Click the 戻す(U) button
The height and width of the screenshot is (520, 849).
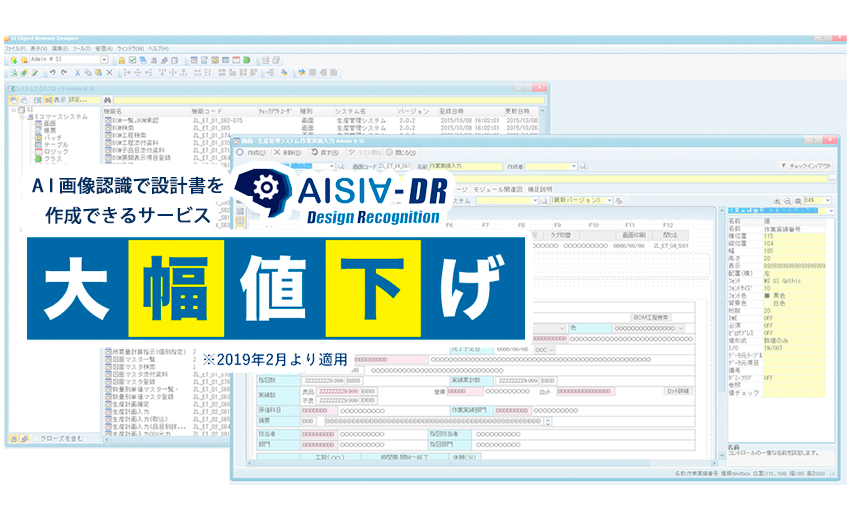(326, 153)
